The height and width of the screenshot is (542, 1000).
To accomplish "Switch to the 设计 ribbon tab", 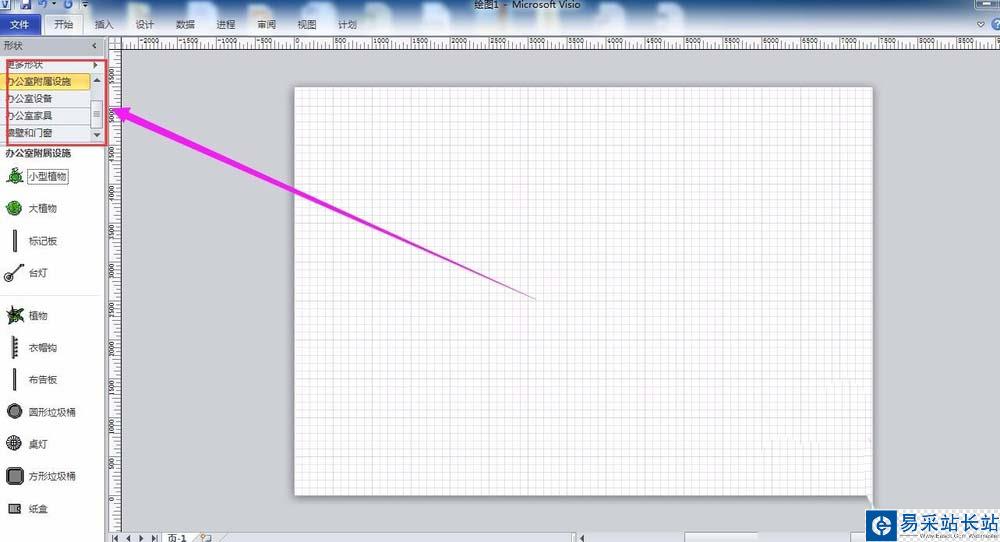I will [145, 24].
